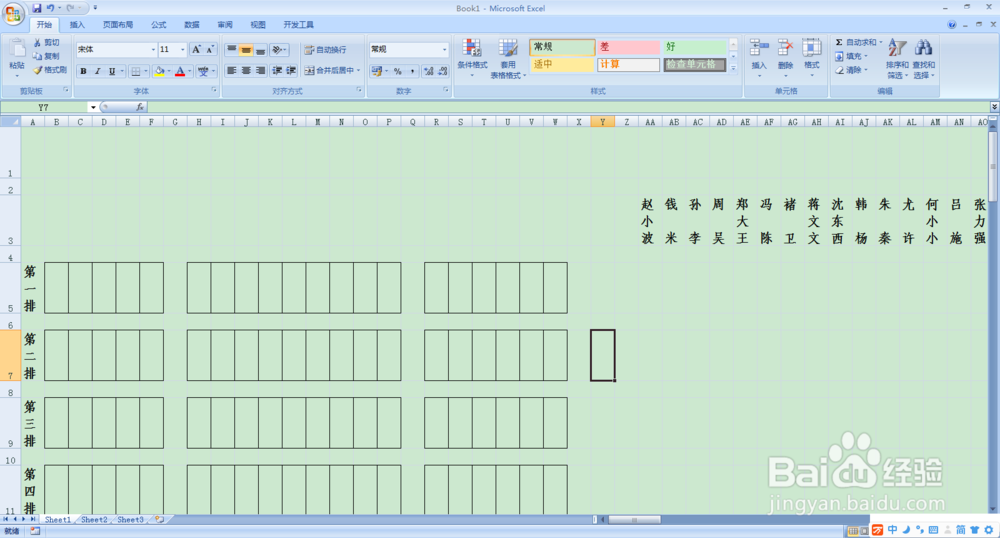The height and width of the screenshot is (538, 1000).
Task: Open Conditional Formatting (条件格式)
Action: pyautogui.click(x=472, y=57)
